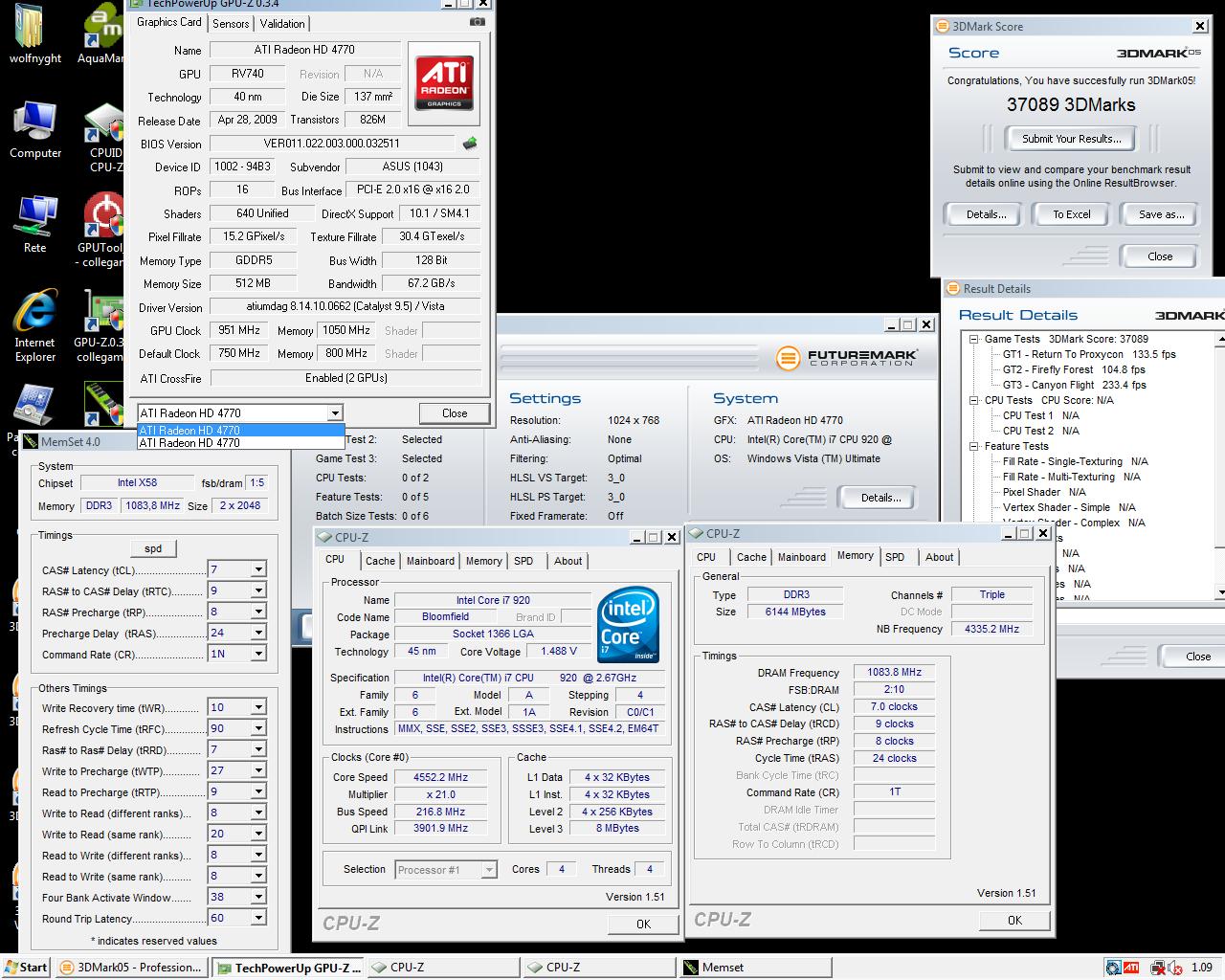Click Submit Your Results in 3DMark Score
1225x980 pixels.
coord(1071,139)
